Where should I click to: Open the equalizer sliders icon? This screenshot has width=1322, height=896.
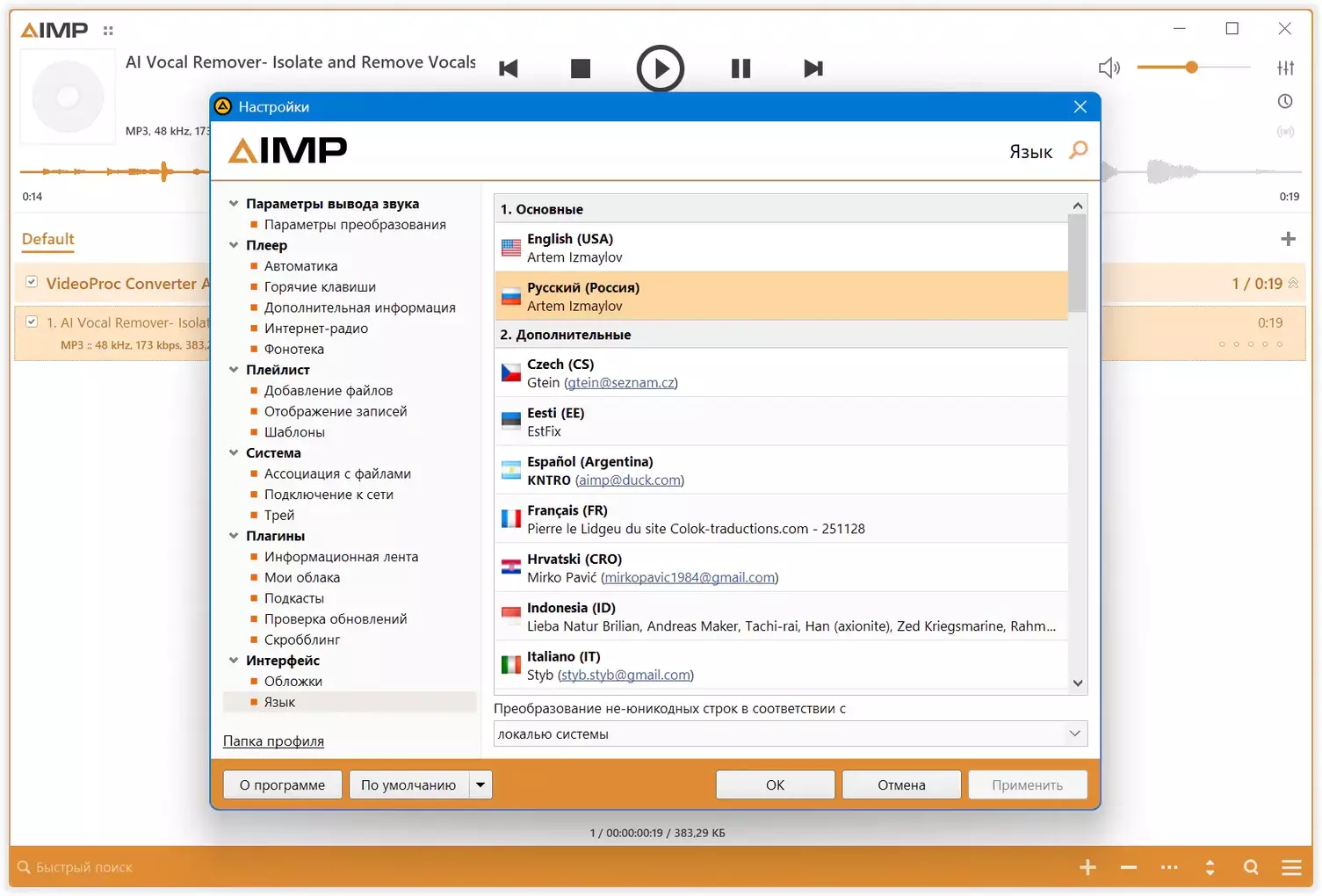(1286, 68)
